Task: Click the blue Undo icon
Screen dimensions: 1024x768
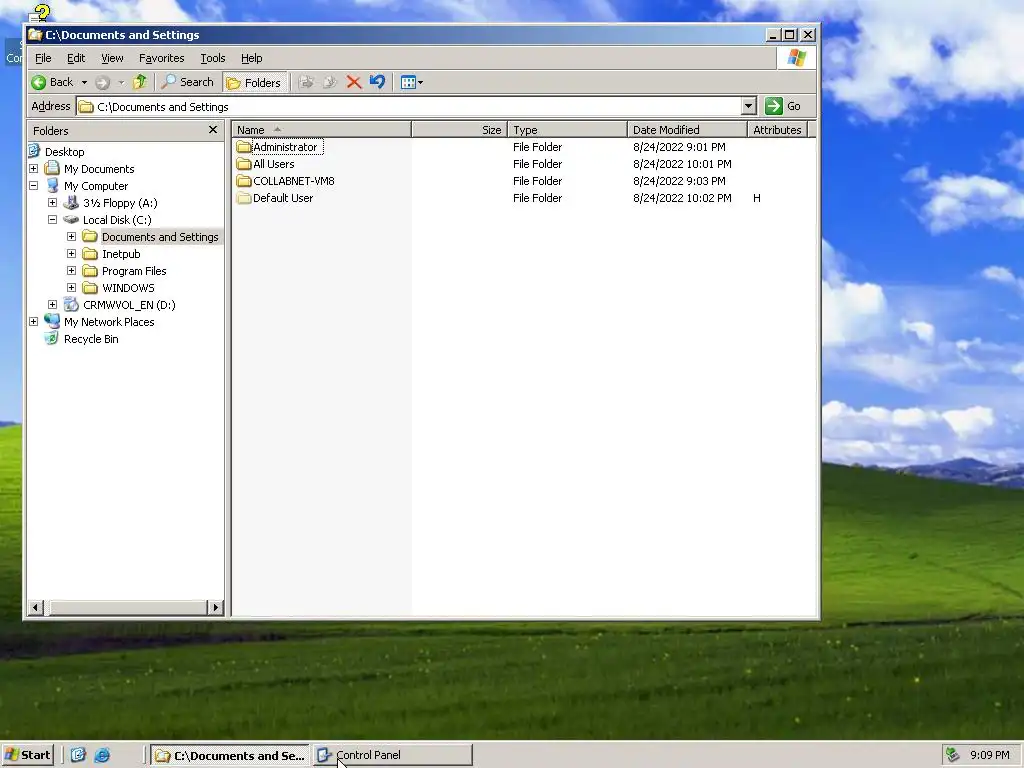Action: coord(377,82)
